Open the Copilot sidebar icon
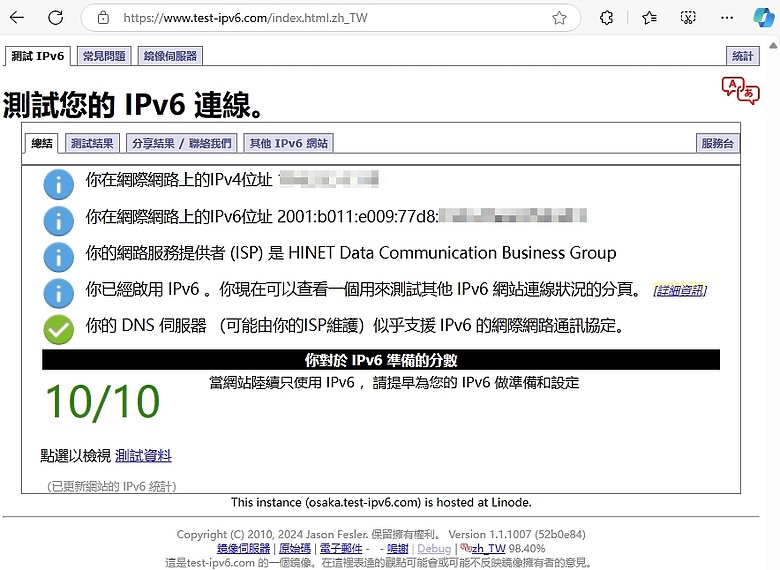This screenshot has width=780, height=570. point(764,18)
